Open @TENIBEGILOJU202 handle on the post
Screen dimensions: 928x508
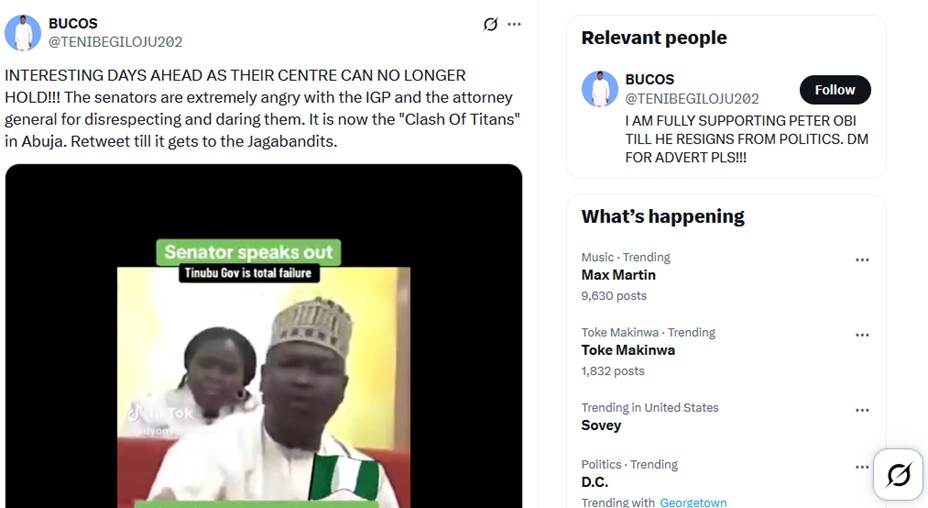point(115,42)
